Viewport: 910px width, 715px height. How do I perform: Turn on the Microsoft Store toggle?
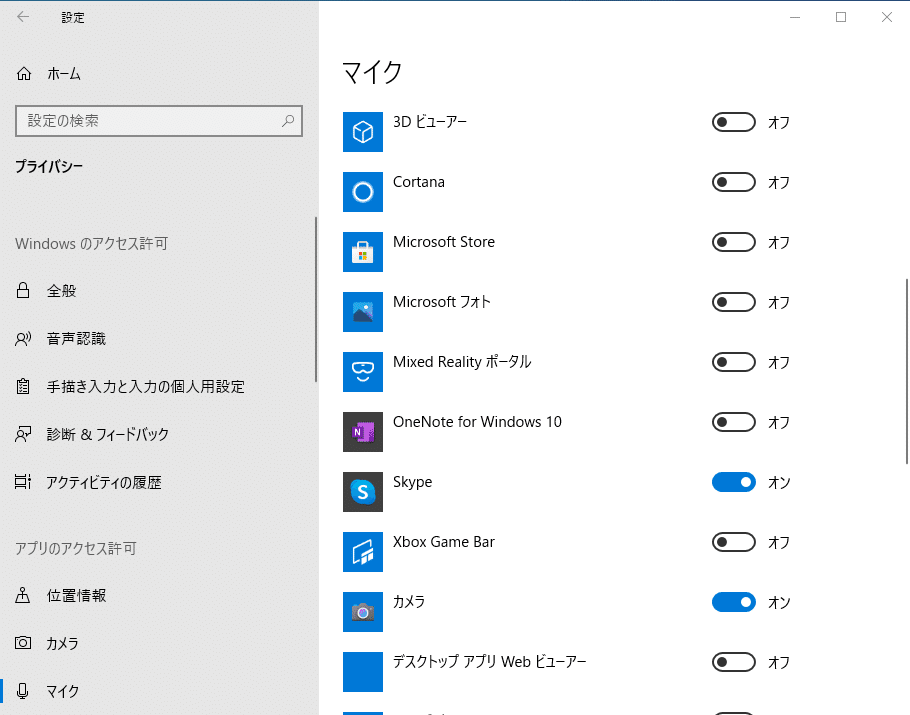pyautogui.click(x=733, y=242)
